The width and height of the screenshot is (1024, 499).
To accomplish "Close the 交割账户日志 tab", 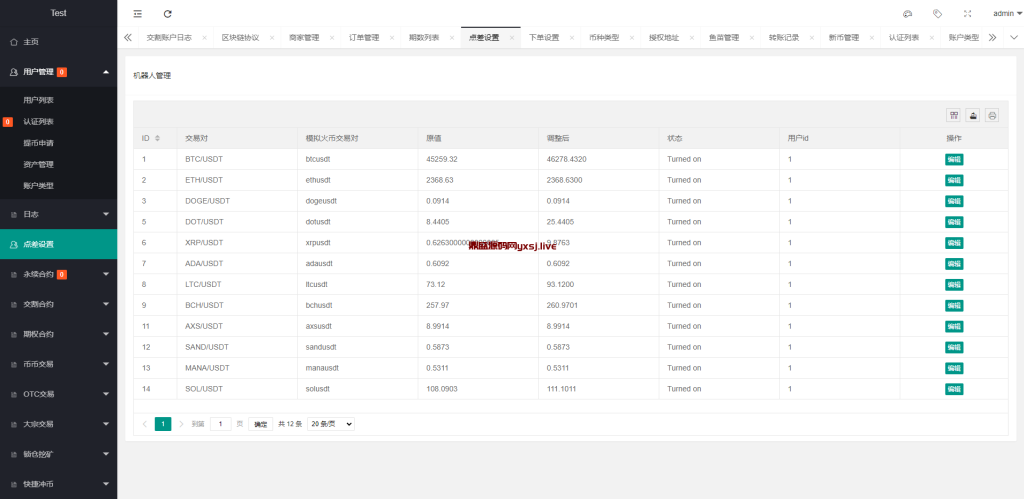I will pos(204,38).
